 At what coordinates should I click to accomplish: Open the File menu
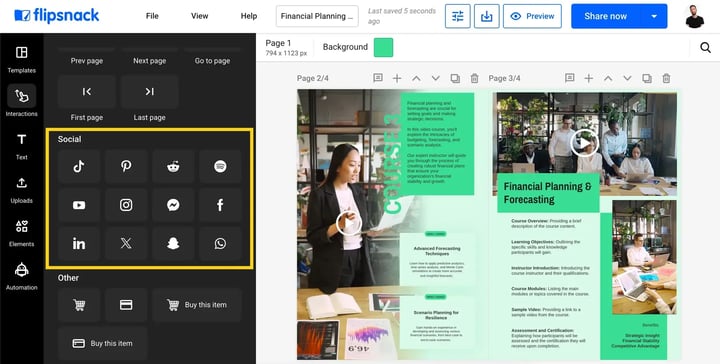pos(152,16)
